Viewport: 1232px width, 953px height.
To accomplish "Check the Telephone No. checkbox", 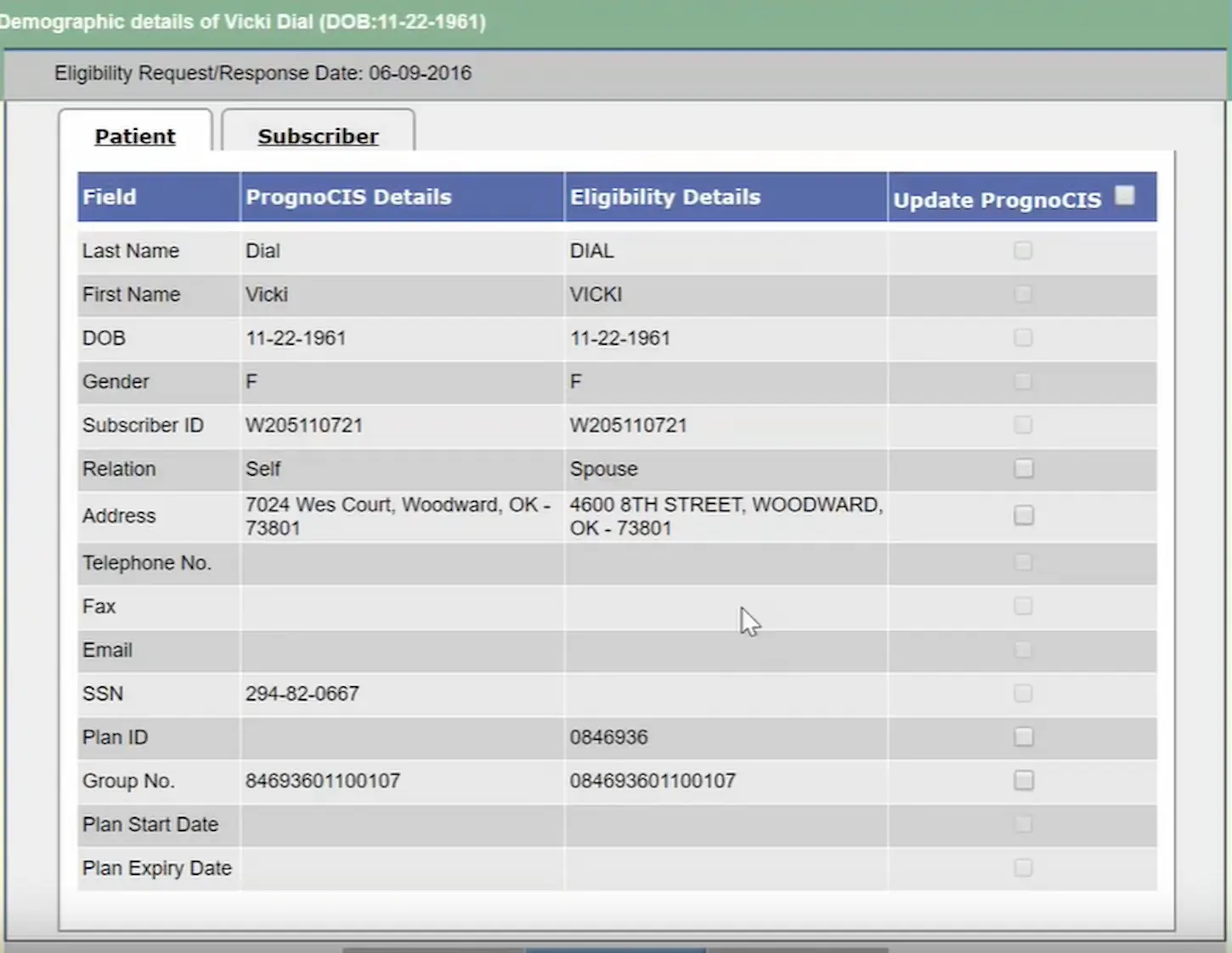I will [x=1023, y=562].
